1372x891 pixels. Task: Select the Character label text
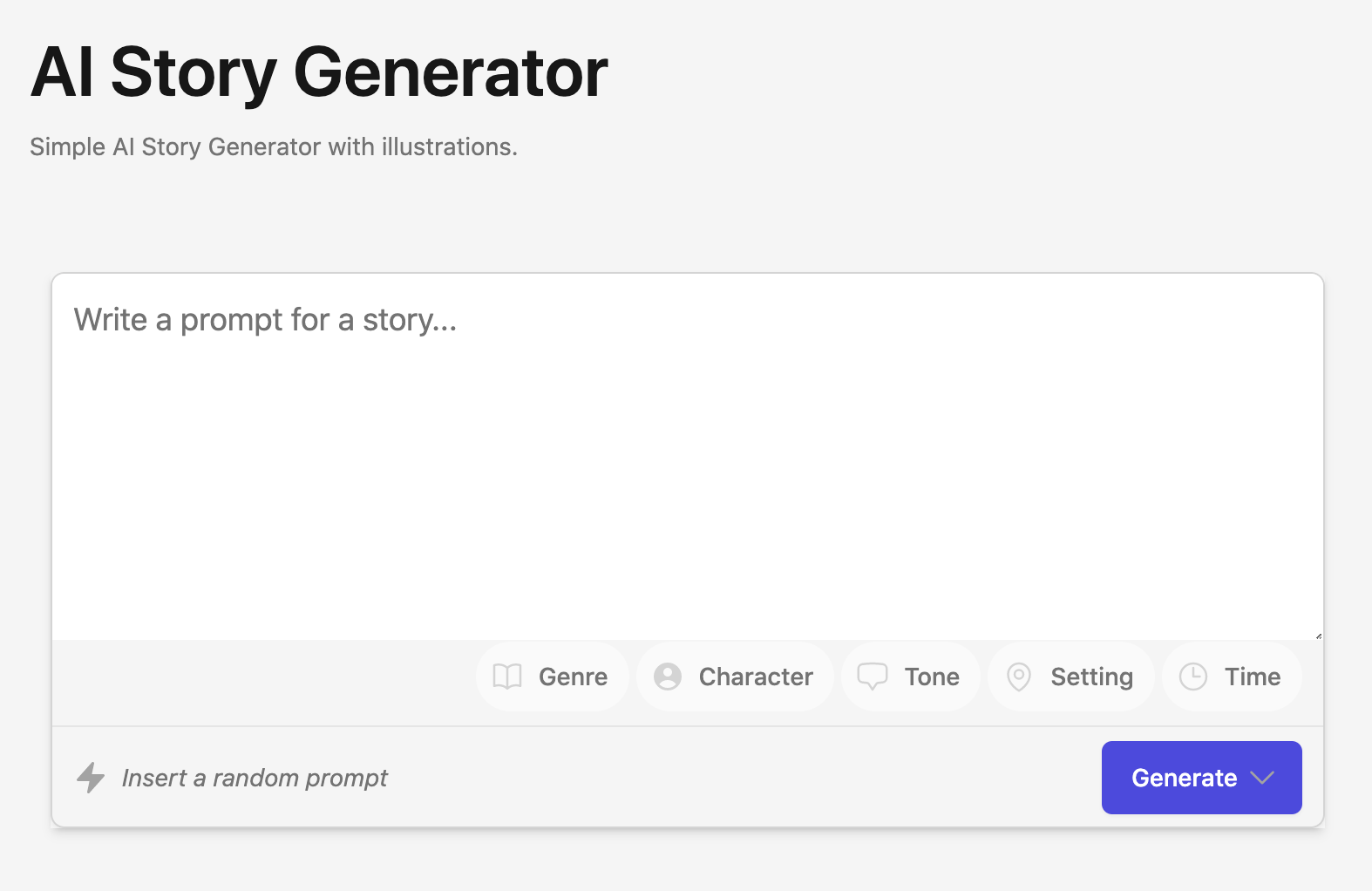click(756, 677)
